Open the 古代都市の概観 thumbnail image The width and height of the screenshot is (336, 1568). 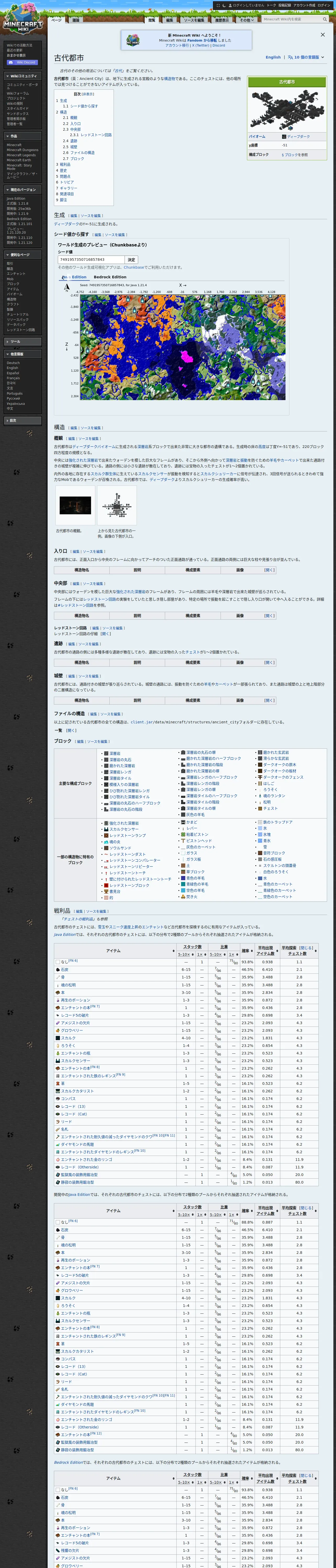(x=75, y=505)
